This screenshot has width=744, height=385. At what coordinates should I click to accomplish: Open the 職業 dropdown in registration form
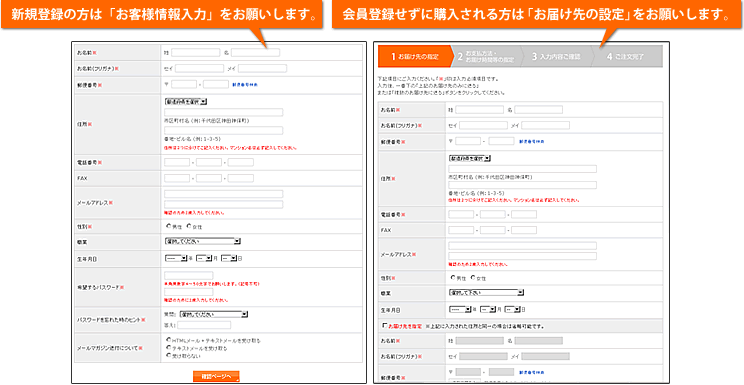tap(203, 241)
